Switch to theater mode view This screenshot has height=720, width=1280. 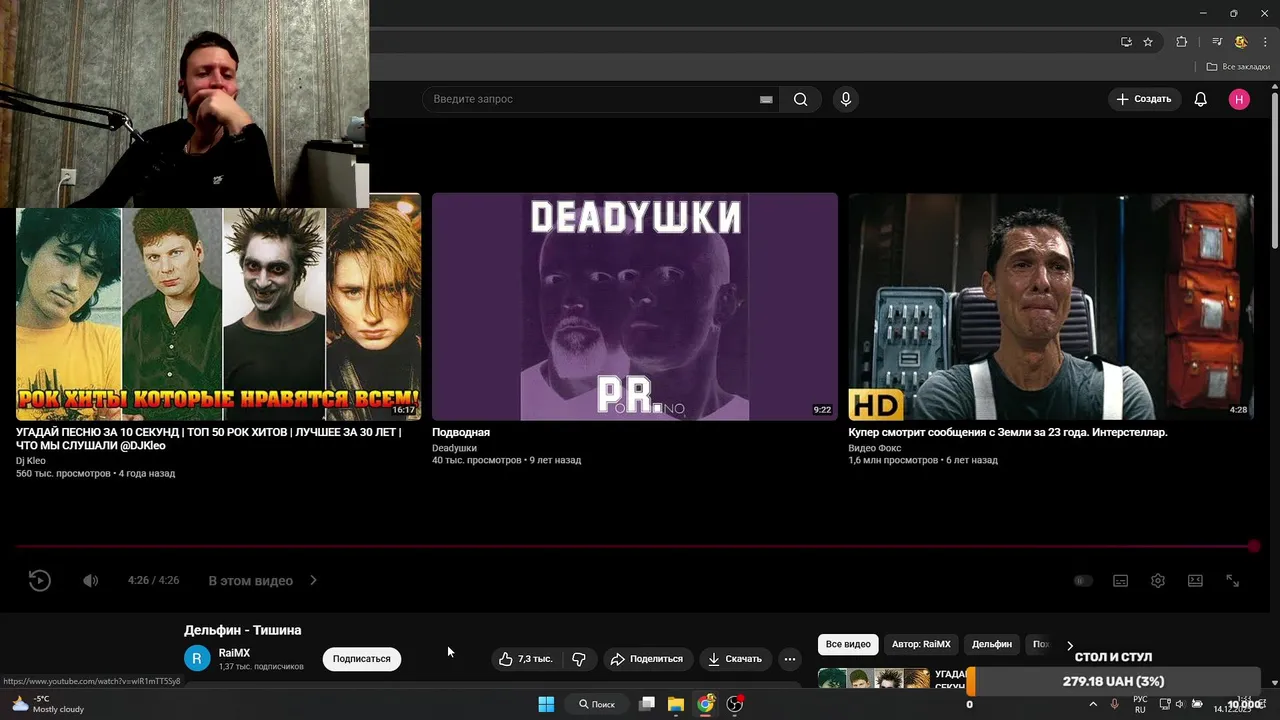[1195, 580]
